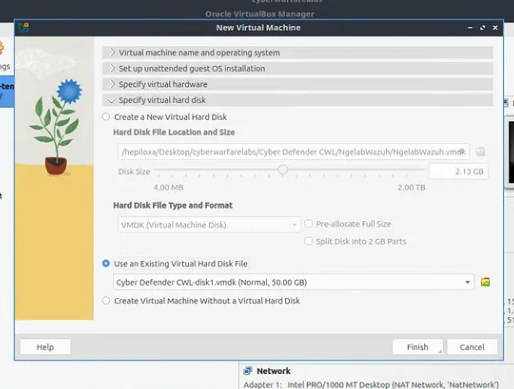514x389 pixels.
Task: Click the Network section icon in VirtualBox Manager
Action: tap(248, 371)
